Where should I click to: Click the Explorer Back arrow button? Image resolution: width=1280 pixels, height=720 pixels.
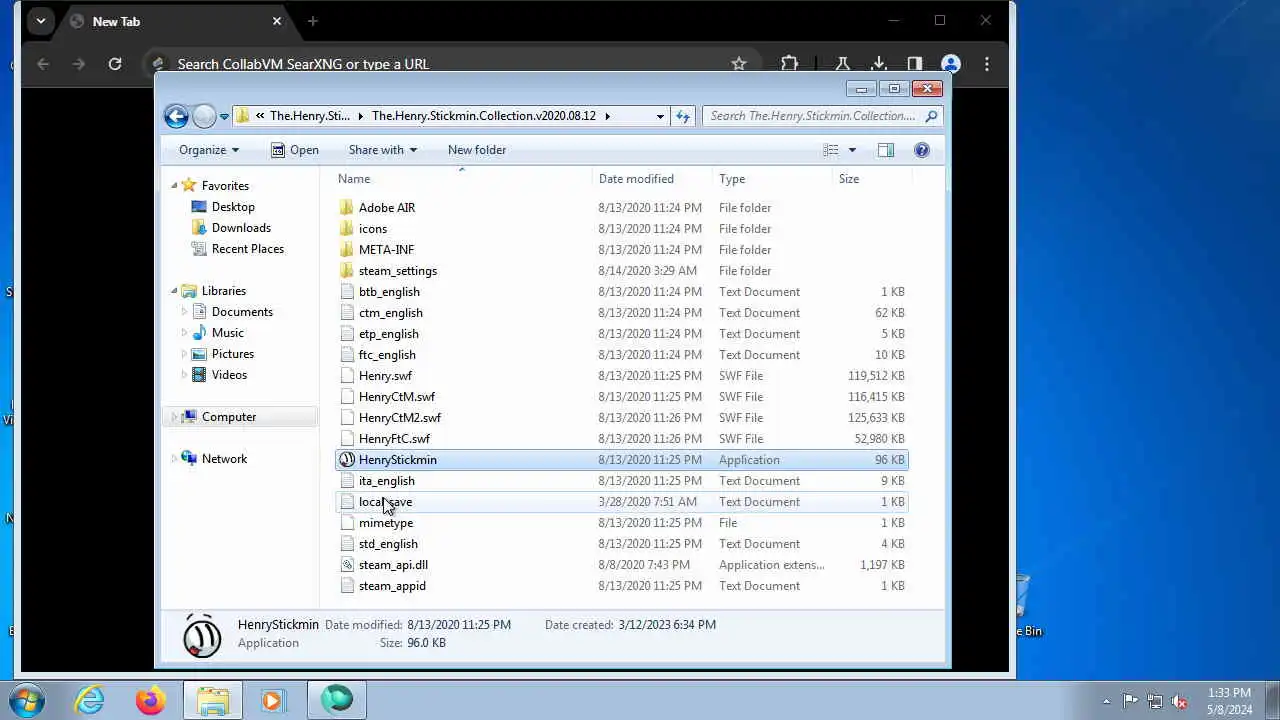176,116
